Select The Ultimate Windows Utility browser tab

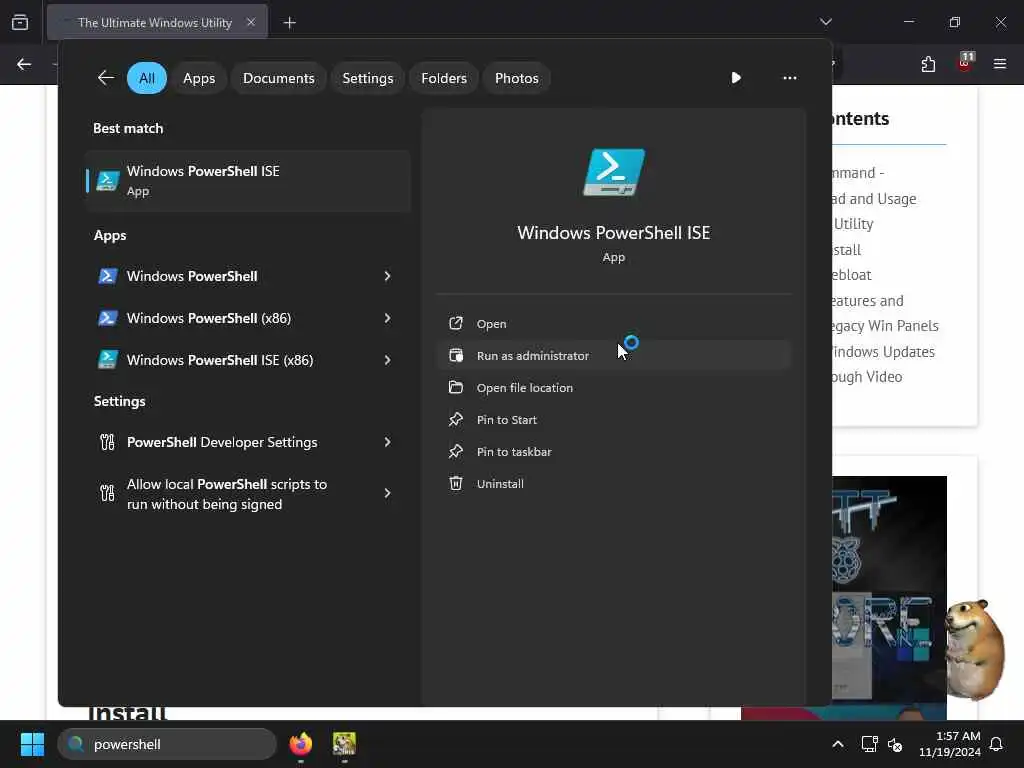coord(157,22)
